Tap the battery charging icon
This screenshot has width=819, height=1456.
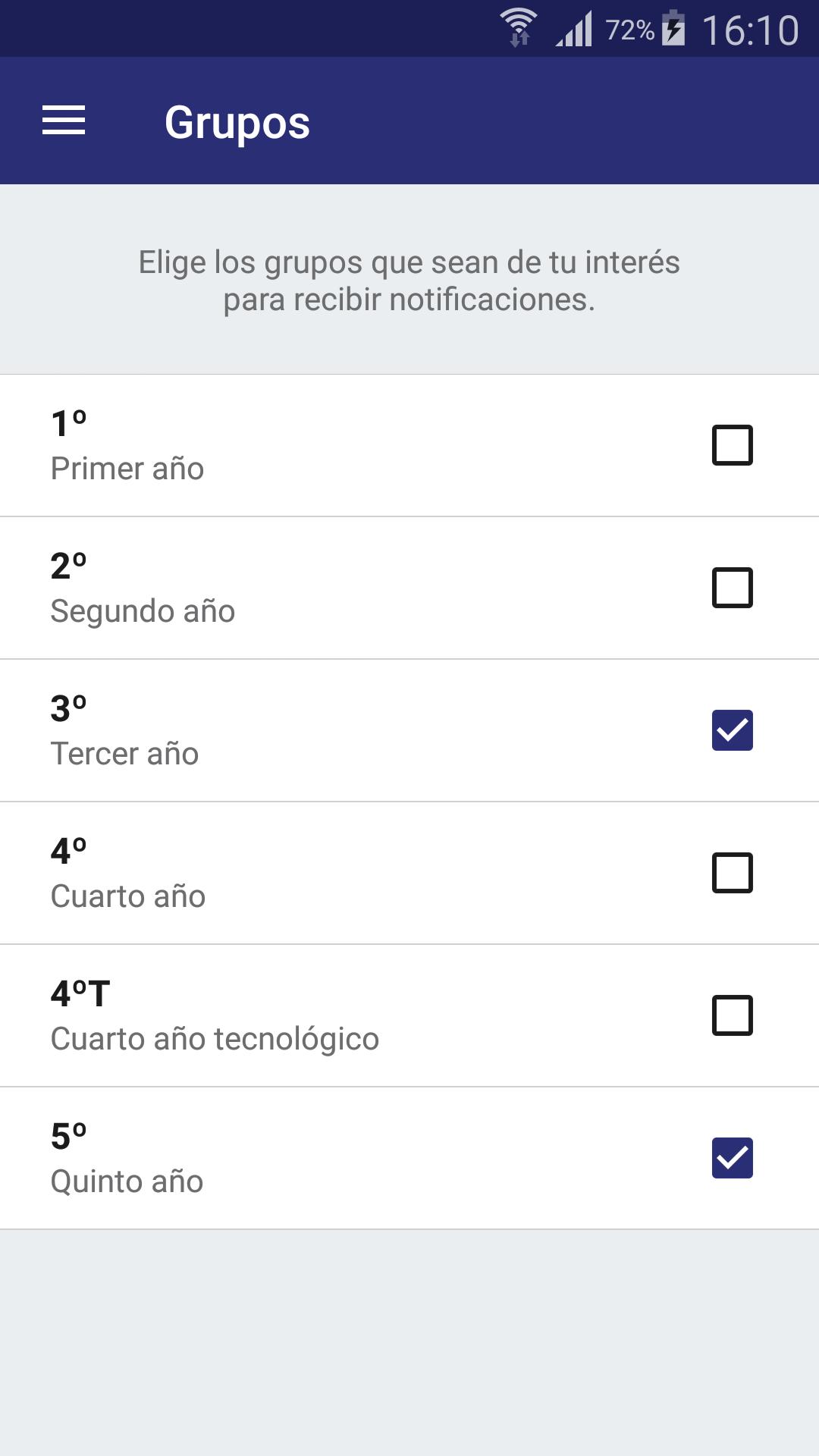(x=673, y=28)
